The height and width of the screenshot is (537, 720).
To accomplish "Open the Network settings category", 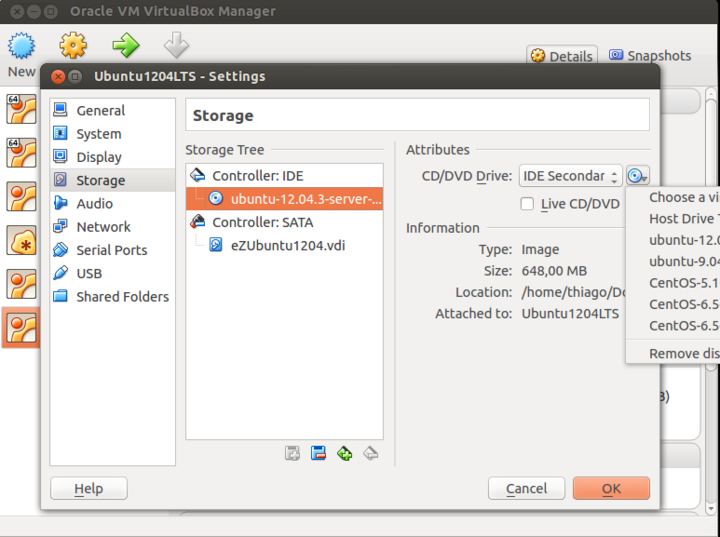I will click(112, 227).
